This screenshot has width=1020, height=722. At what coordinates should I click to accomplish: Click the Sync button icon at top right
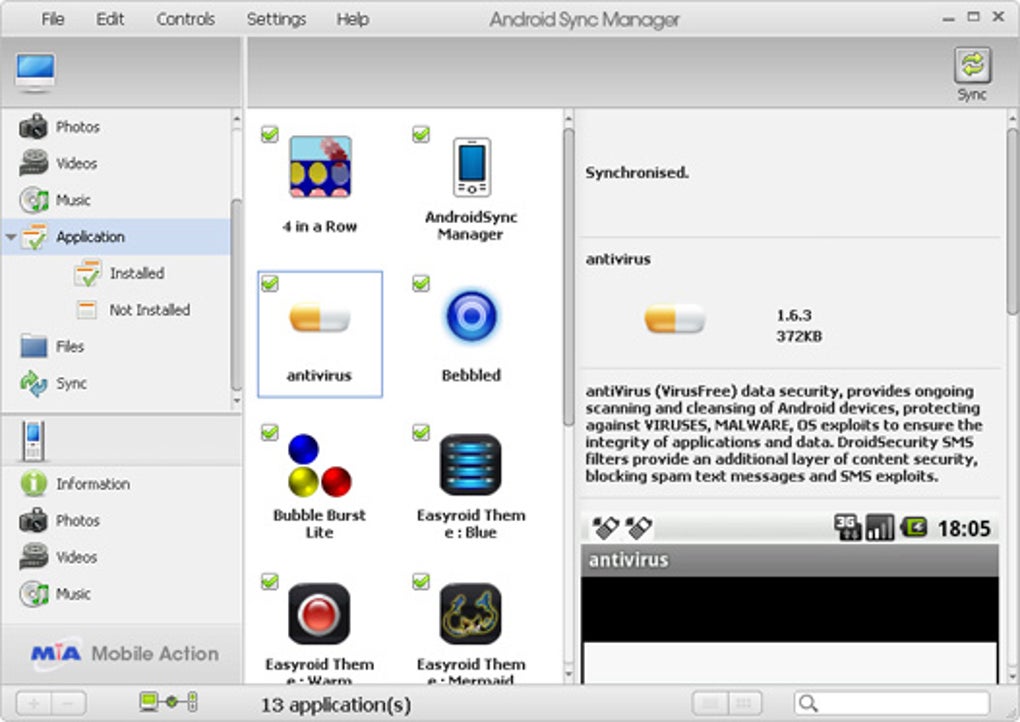pyautogui.click(x=972, y=66)
